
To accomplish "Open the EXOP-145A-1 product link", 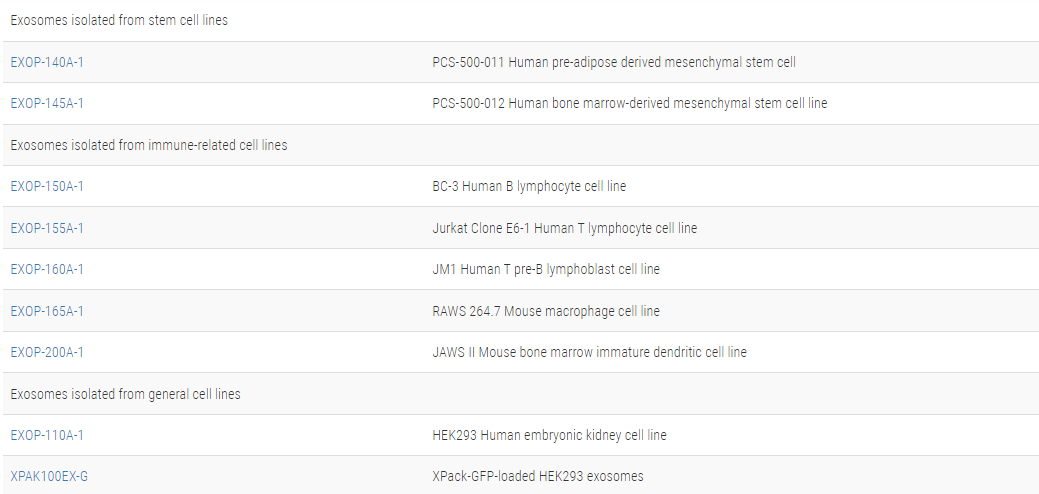I will tap(47, 103).
